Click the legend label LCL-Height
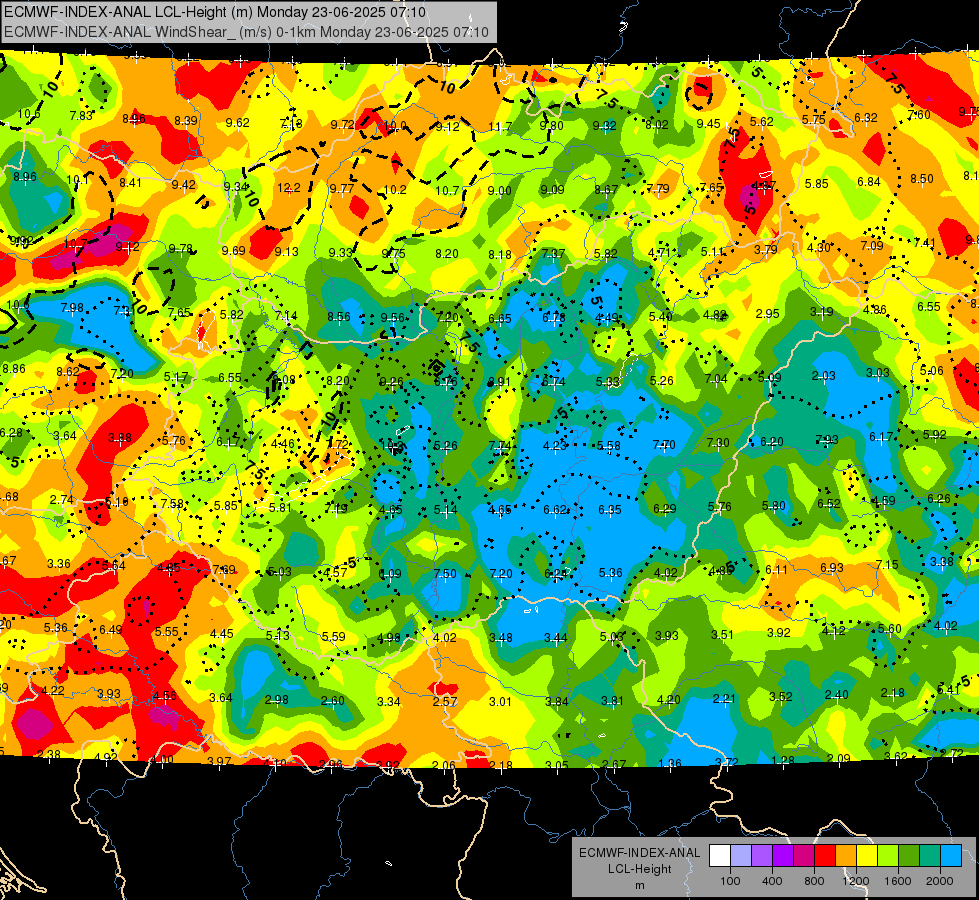This screenshot has height=900, width=979. tap(639, 869)
